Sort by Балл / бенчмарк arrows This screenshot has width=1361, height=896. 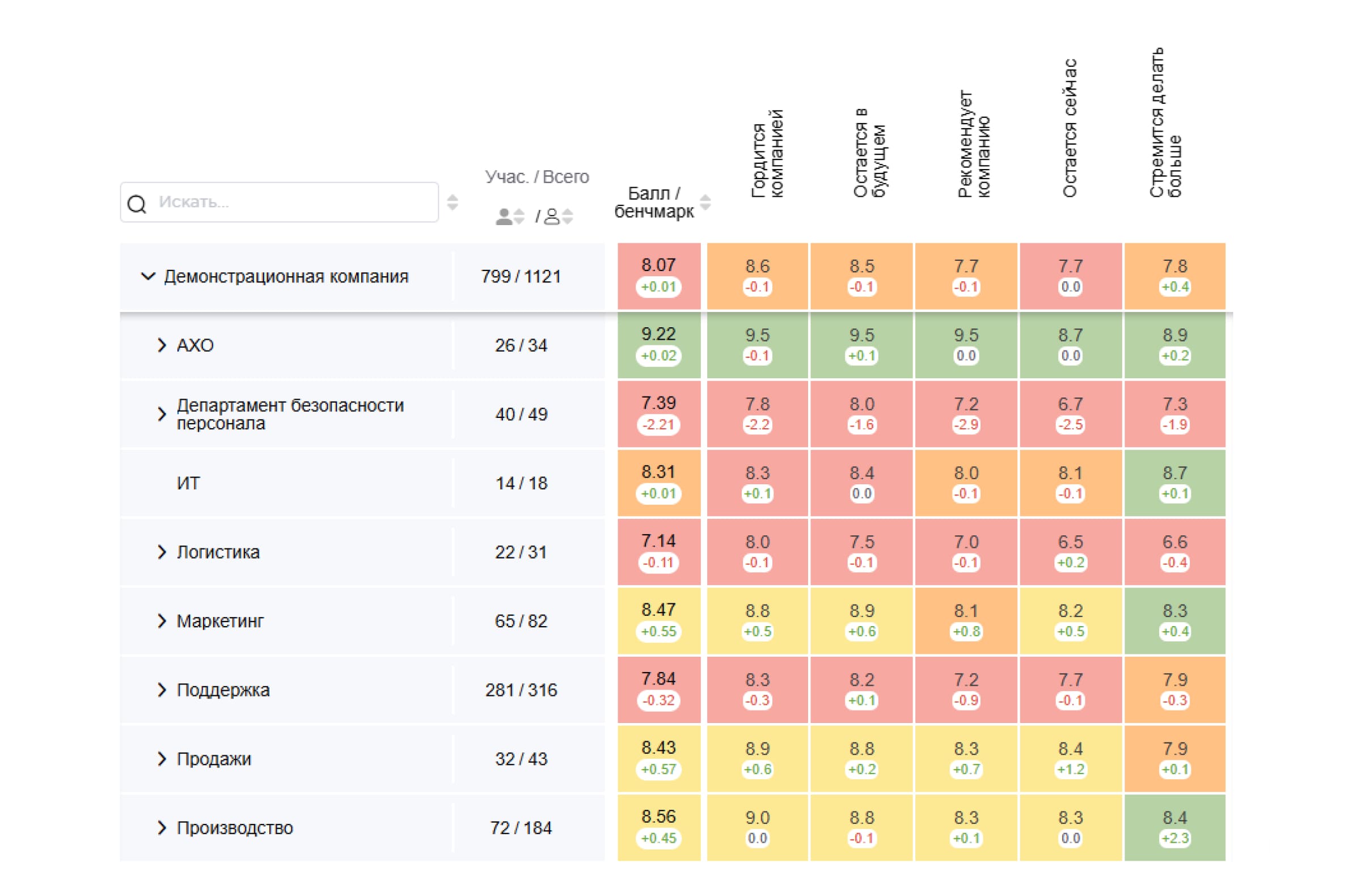[705, 202]
